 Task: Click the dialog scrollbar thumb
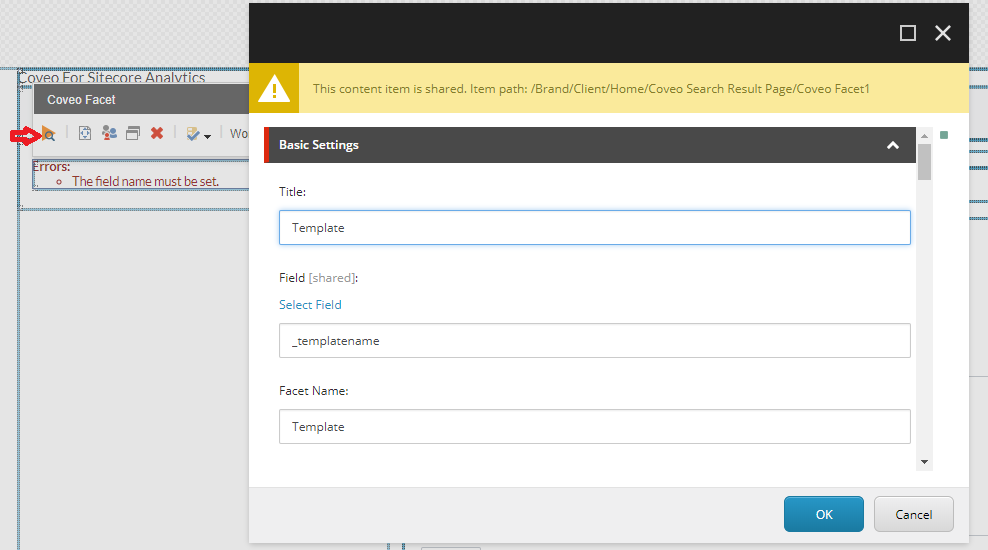click(924, 162)
